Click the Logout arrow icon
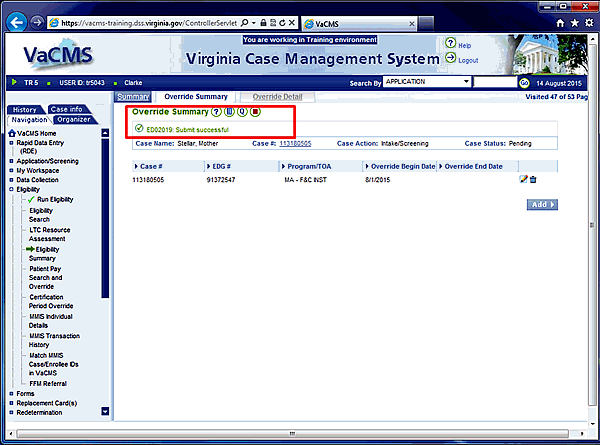This screenshot has height=445, width=600. point(451,59)
